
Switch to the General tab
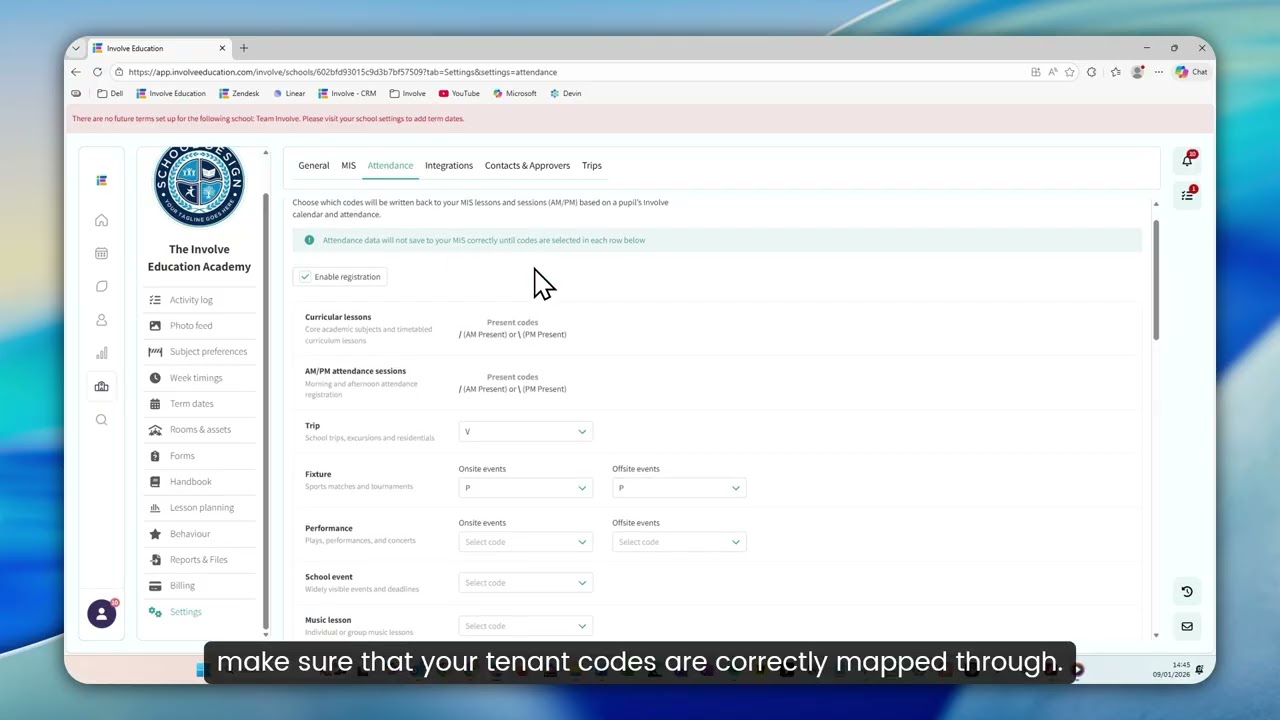313,166
